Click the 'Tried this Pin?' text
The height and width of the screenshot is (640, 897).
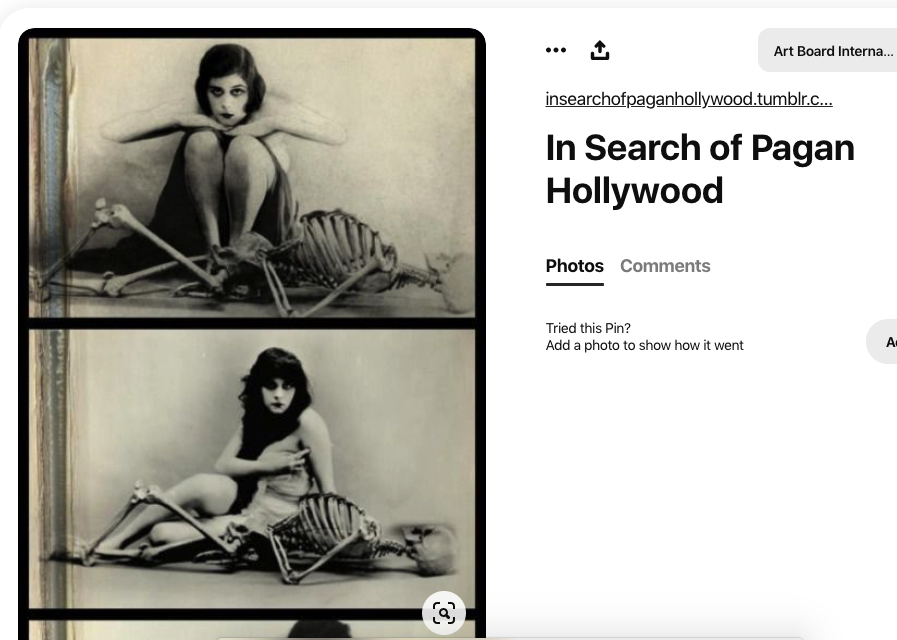point(588,328)
